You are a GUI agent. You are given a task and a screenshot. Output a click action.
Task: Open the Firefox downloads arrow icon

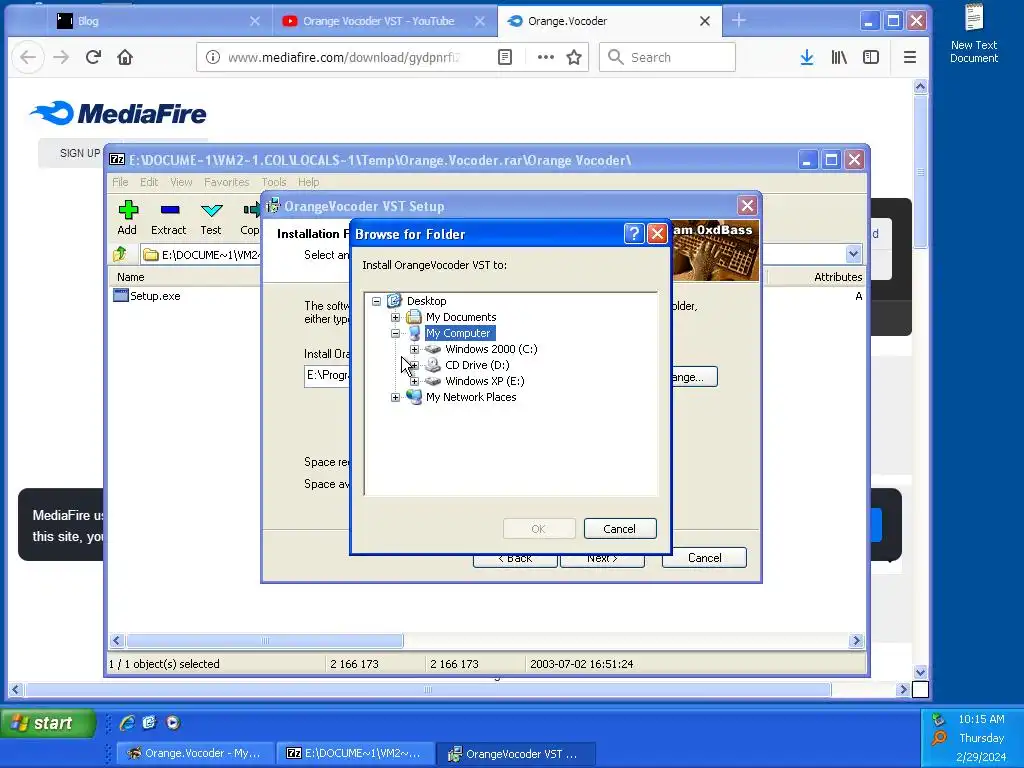807,57
